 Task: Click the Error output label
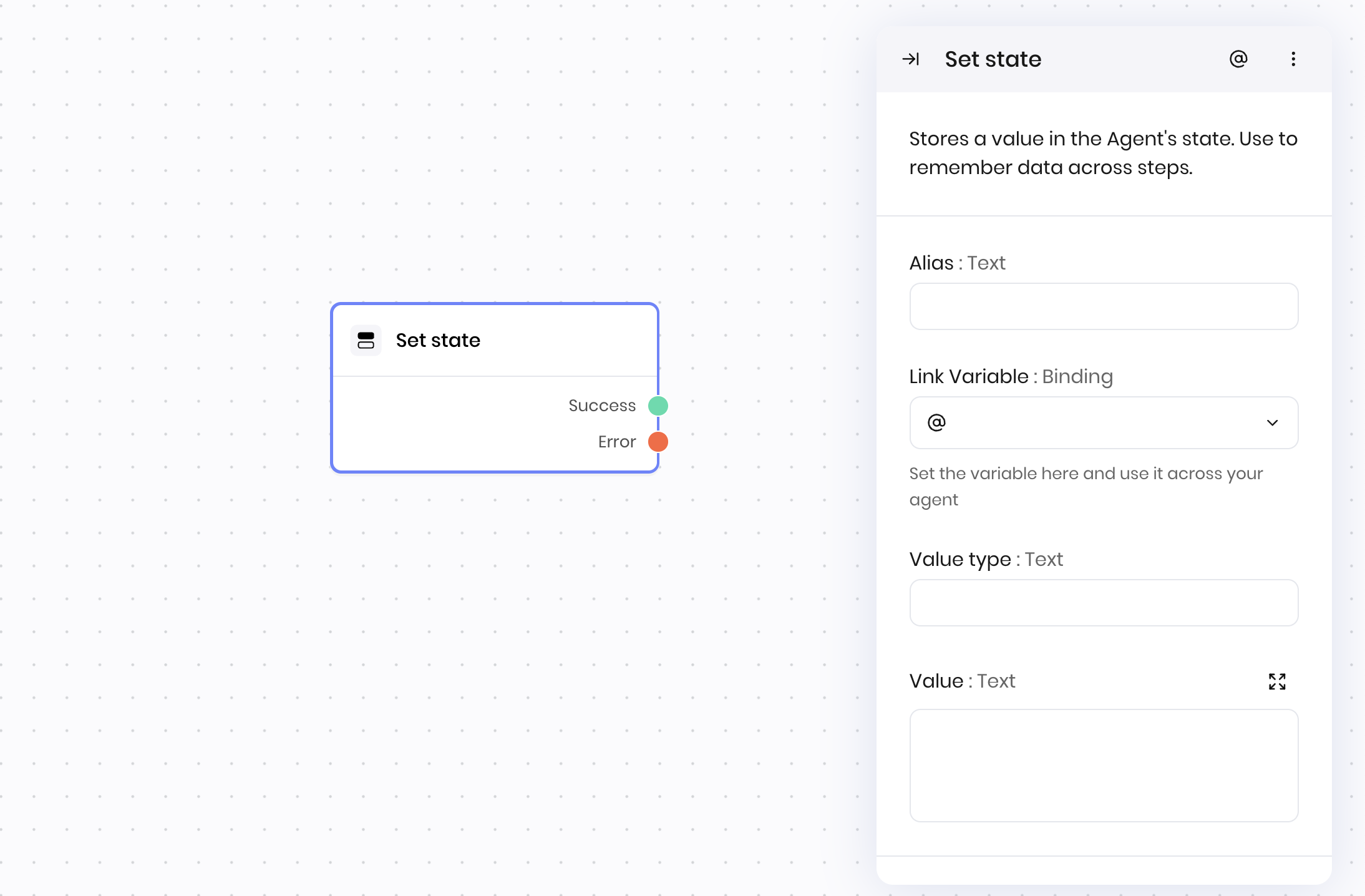616,442
